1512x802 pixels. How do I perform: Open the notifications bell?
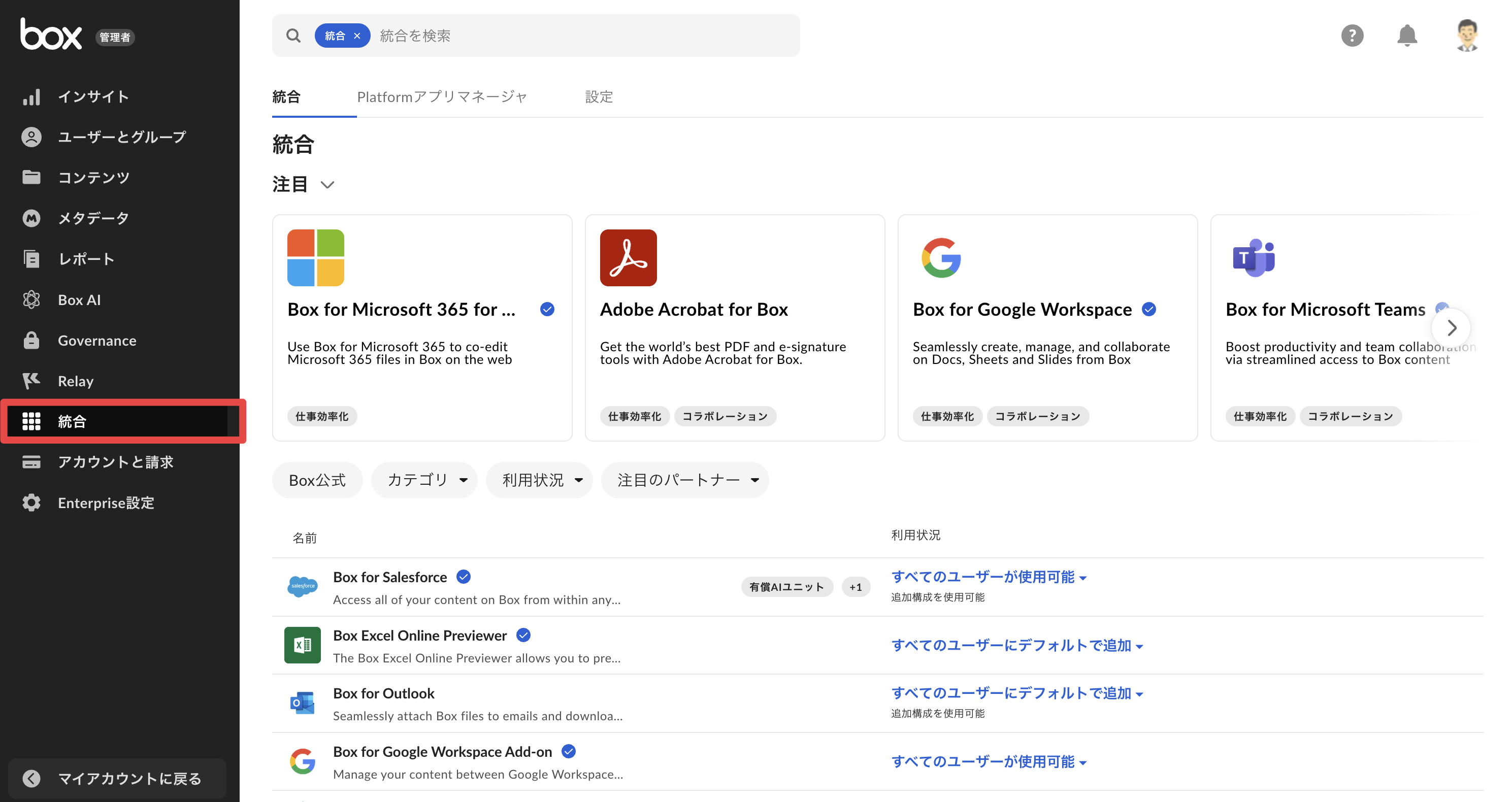point(1407,36)
